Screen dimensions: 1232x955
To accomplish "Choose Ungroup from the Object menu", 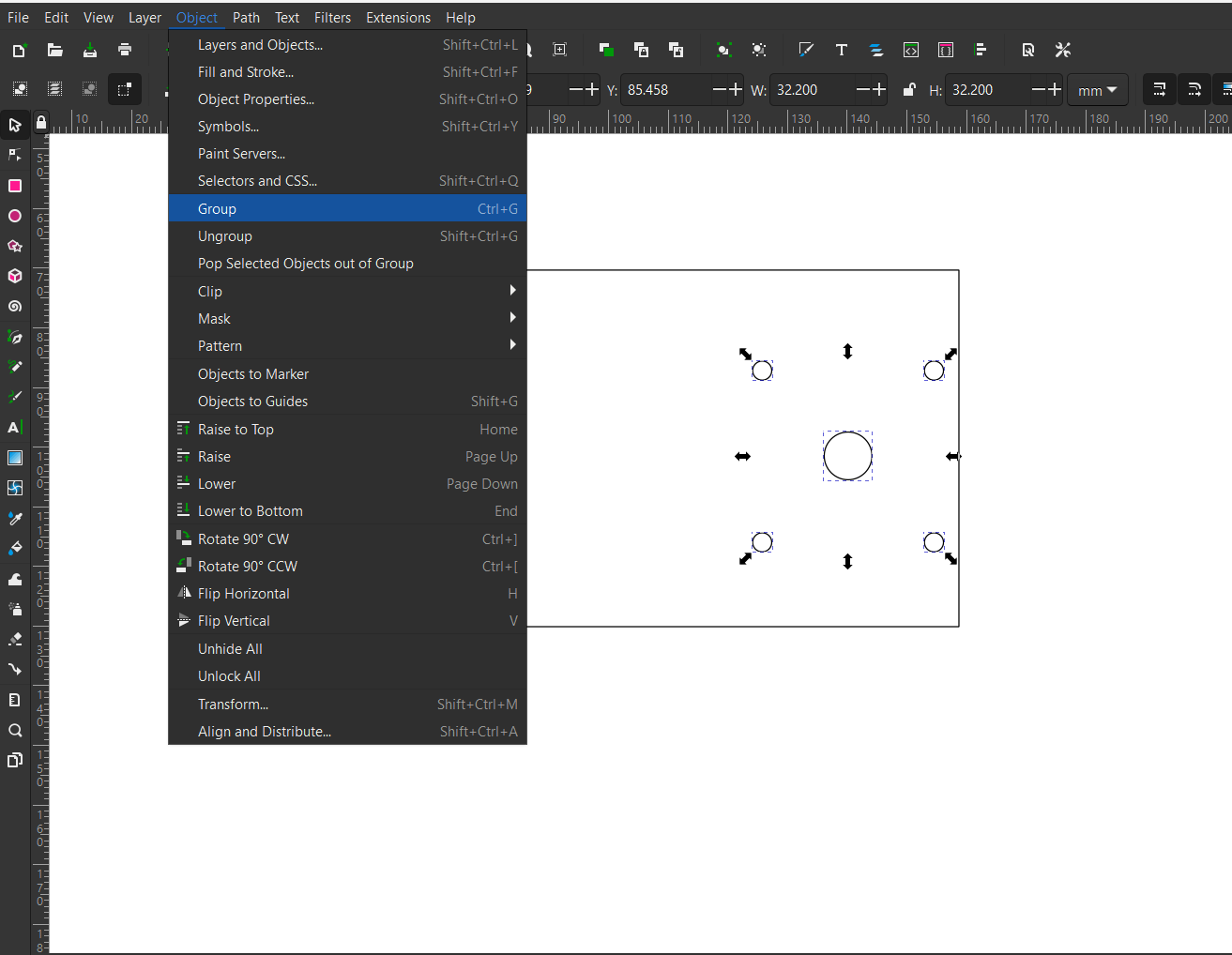I will coord(348,236).
